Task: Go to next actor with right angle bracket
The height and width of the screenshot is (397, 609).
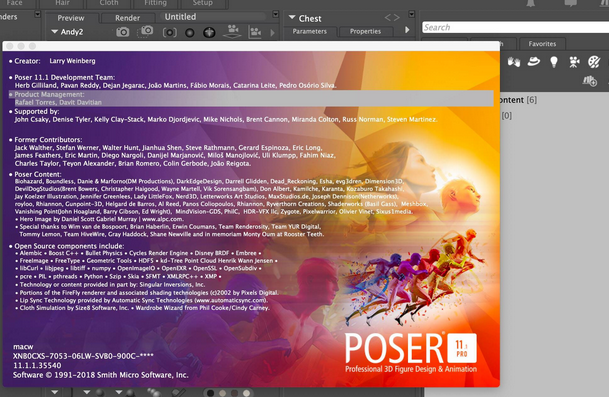Action: tap(396, 17)
